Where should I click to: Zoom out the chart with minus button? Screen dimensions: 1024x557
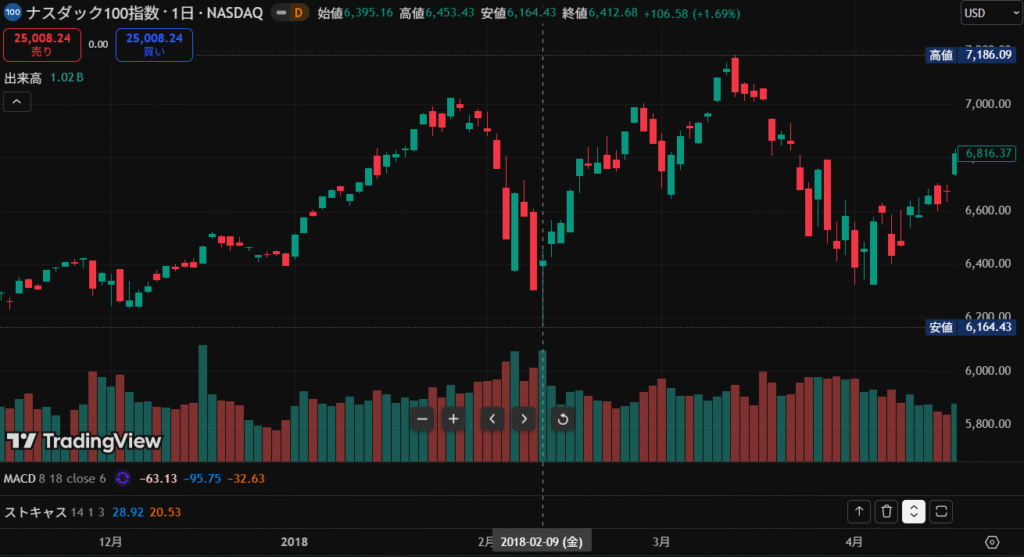tap(422, 418)
